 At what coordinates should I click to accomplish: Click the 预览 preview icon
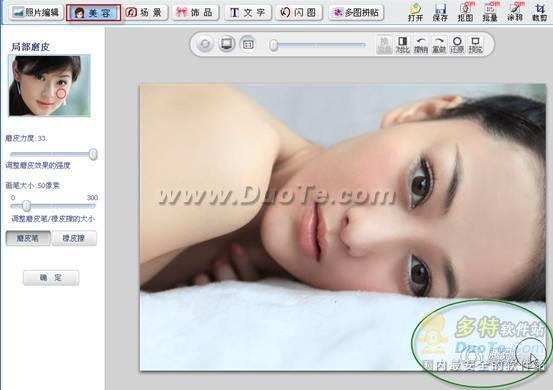pos(475,45)
